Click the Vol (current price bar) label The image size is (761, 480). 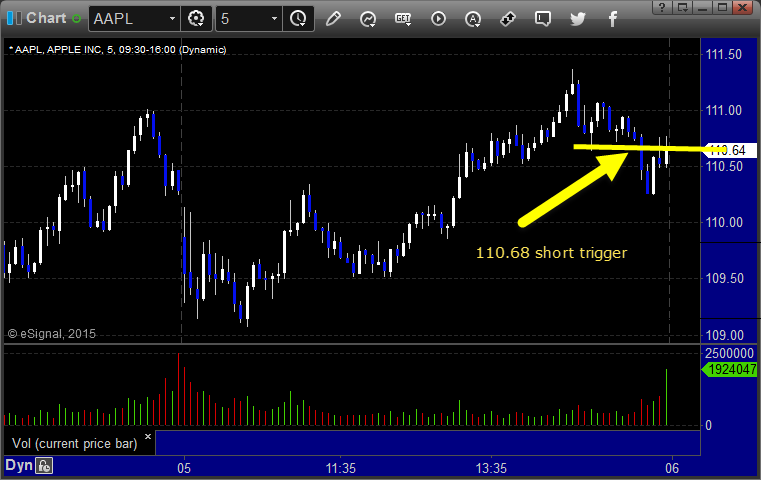click(75, 444)
